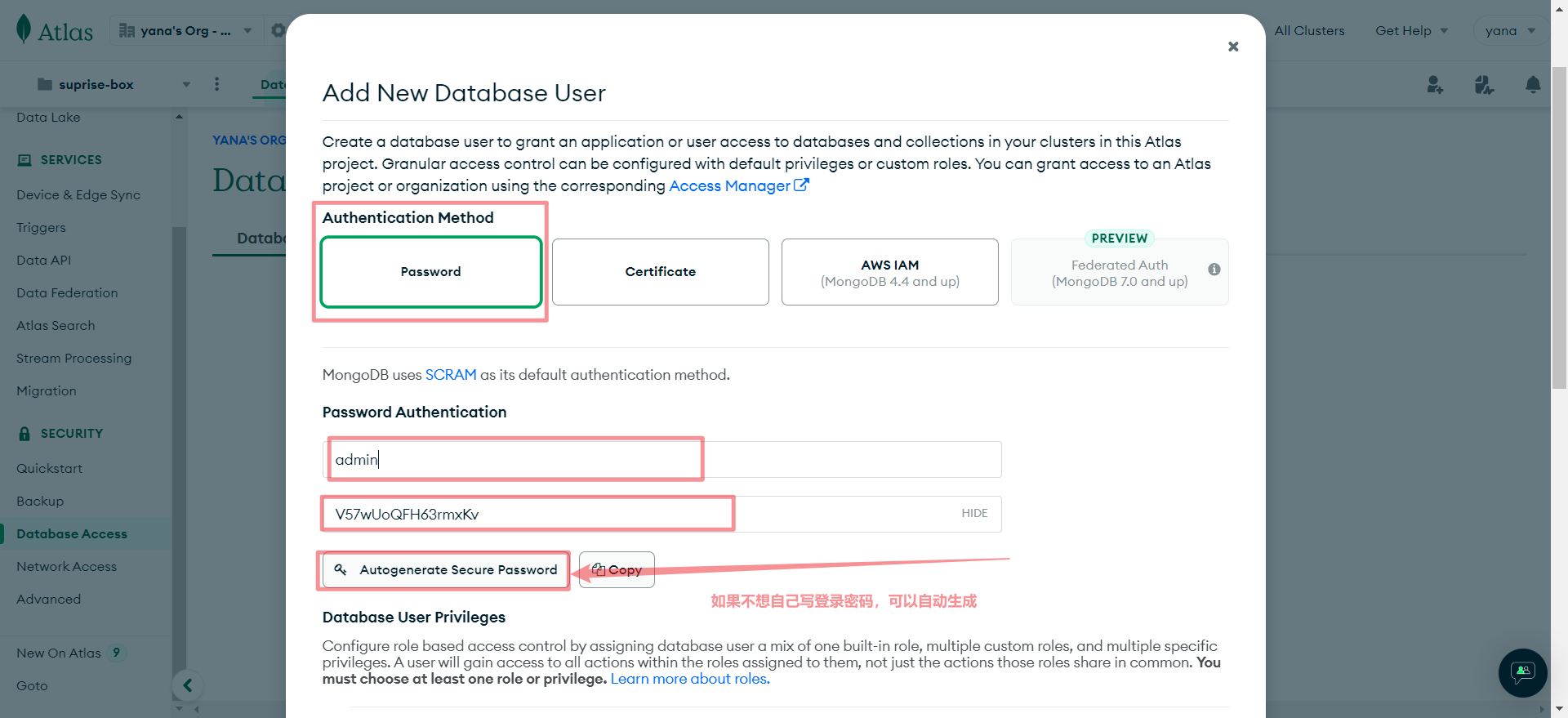Close the Add New Database User dialog
This screenshot has height=718, width=1568.
coord(1233,47)
